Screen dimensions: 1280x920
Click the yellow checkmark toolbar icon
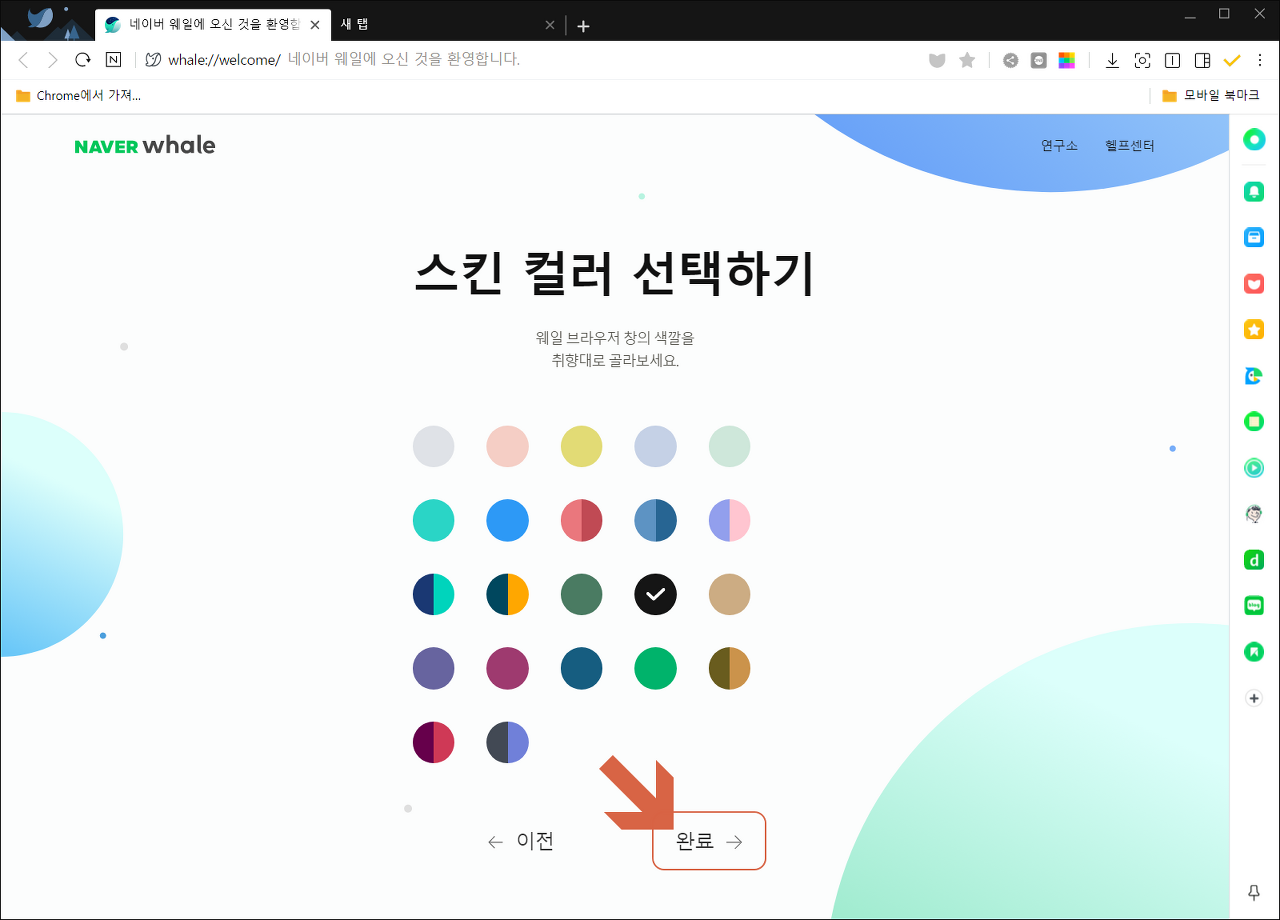click(x=1231, y=60)
